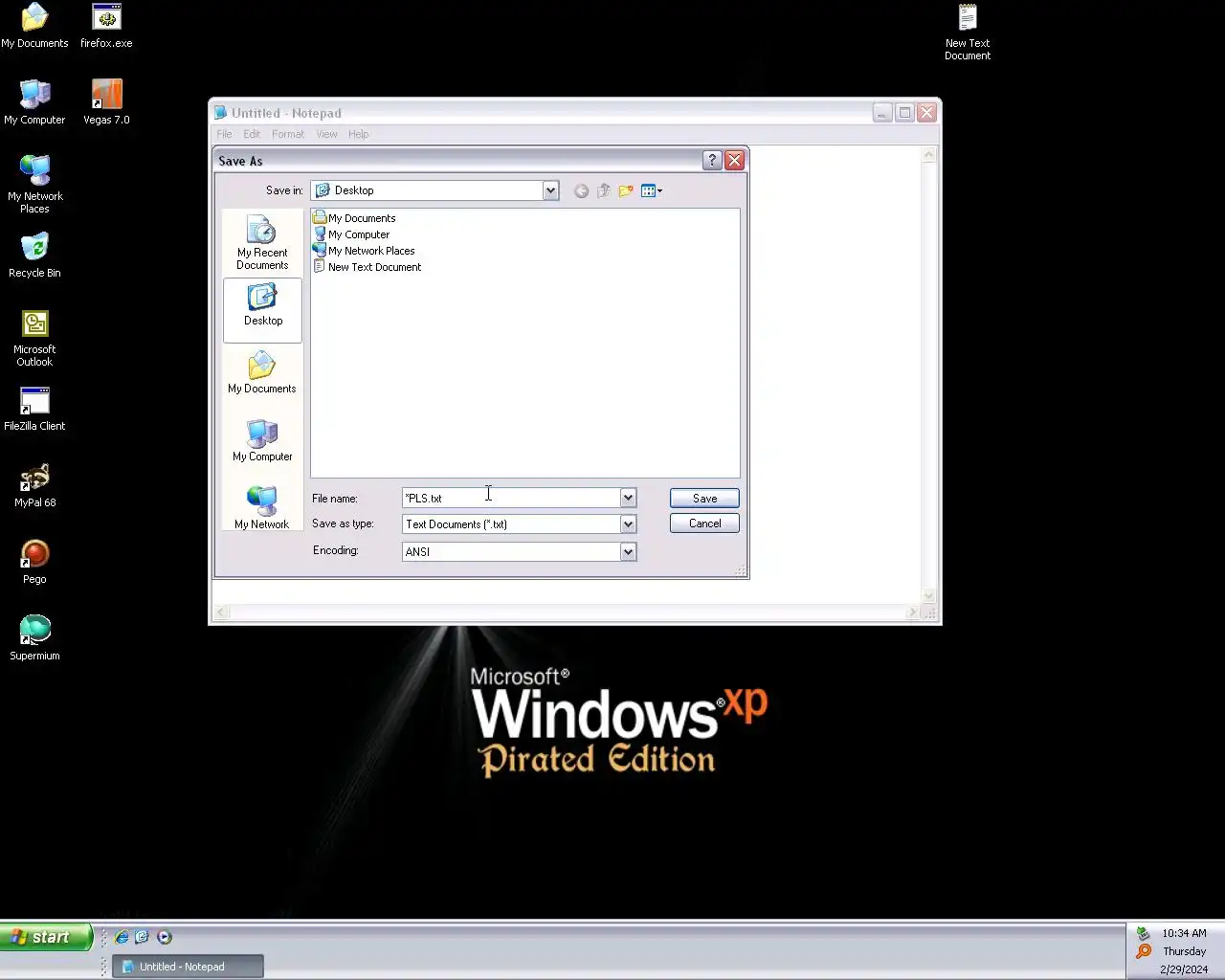Screen dimensions: 1225x980
Task: Select New Text Document desktop icon
Action: pos(968,32)
